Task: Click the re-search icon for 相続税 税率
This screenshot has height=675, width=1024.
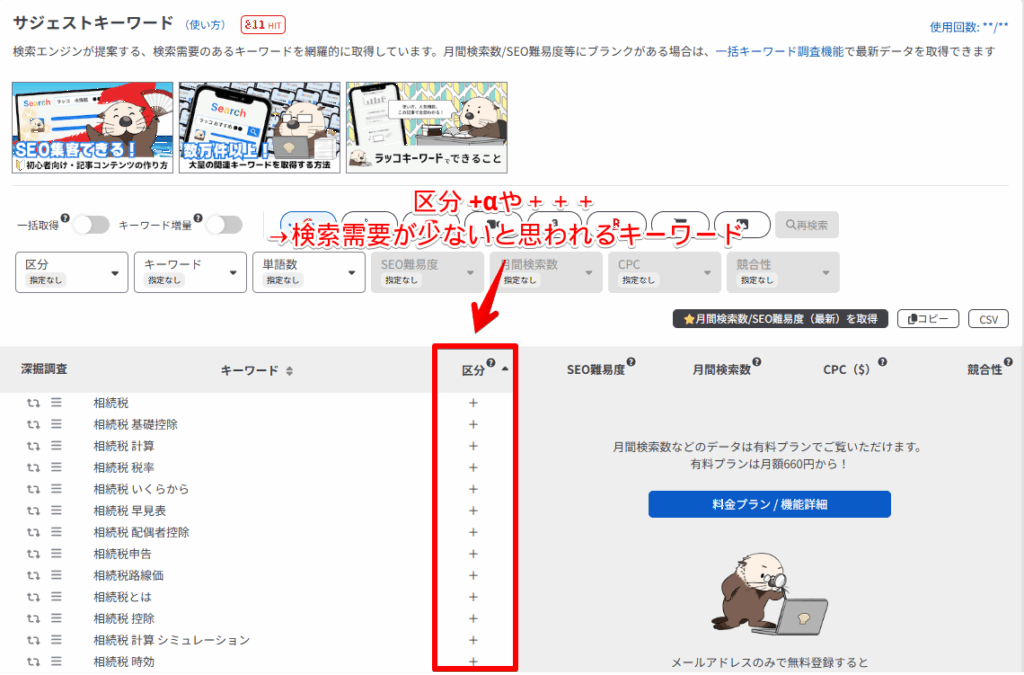Action: coord(33,467)
